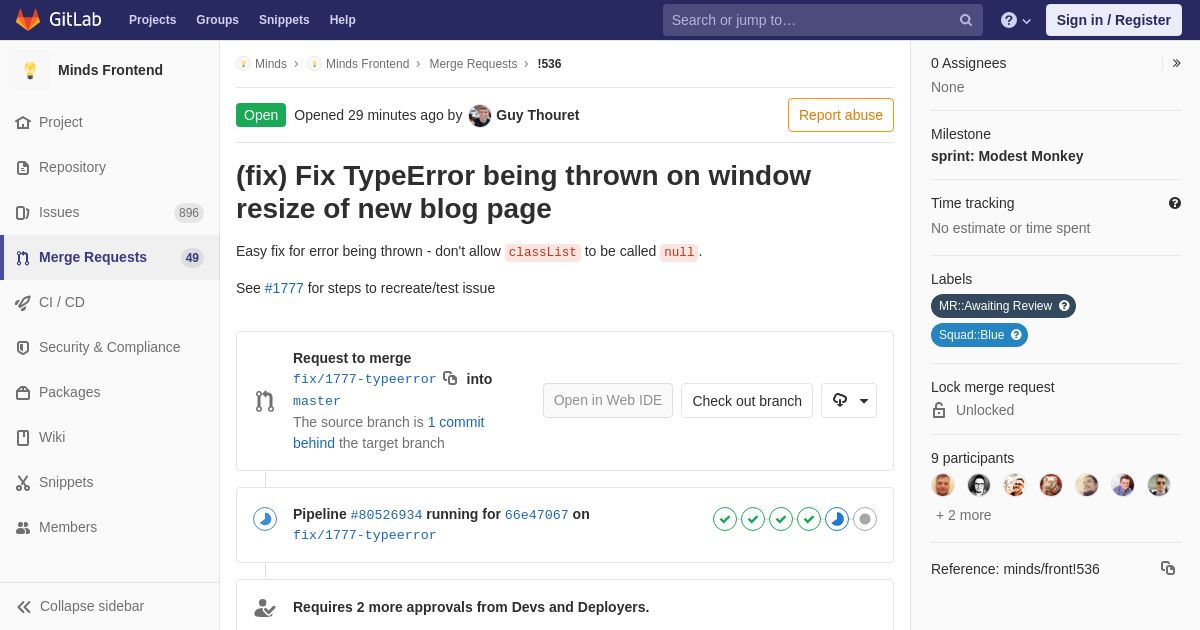This screenshot has width=1200, height=630.
Task: Open the Projects menu in top bar
Action: click(x=152, y=20)
